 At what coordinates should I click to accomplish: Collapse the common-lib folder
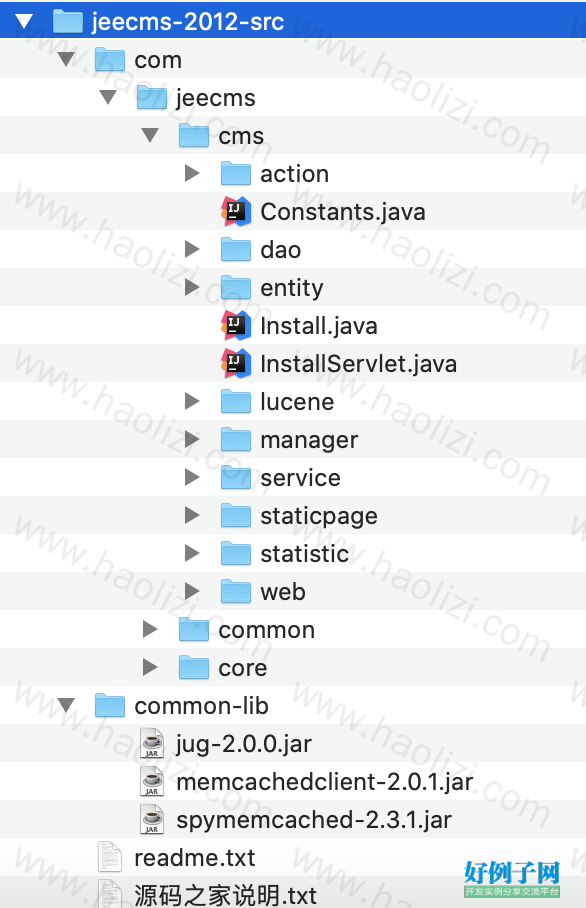click(66, 706)
